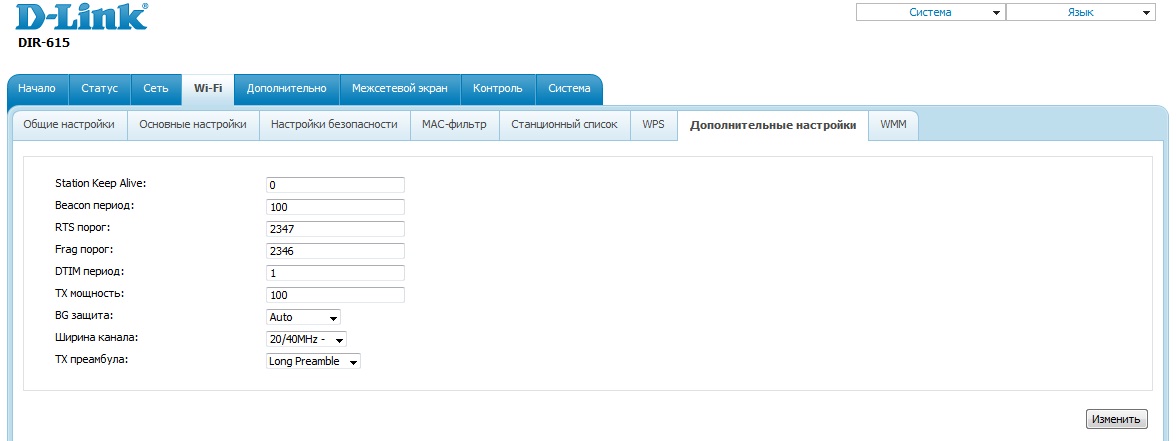
Task: Click the BG защита label
Action: 84,315
